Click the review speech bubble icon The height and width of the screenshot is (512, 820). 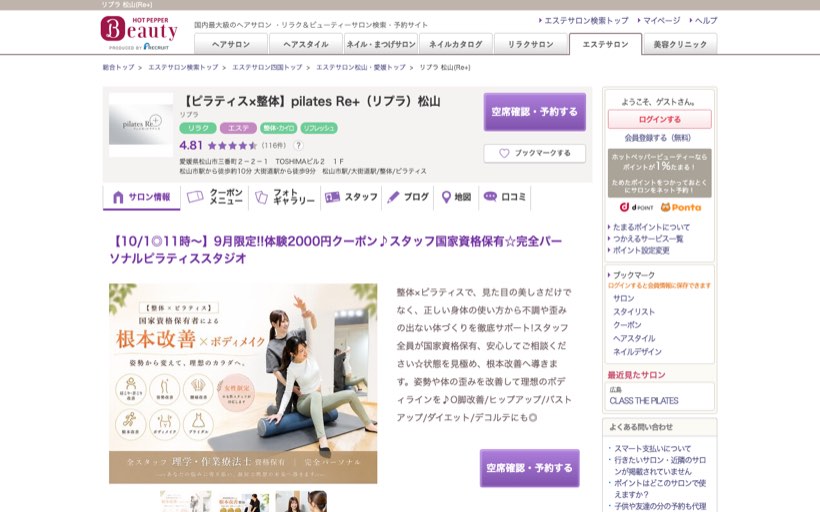tap(490, 197)
